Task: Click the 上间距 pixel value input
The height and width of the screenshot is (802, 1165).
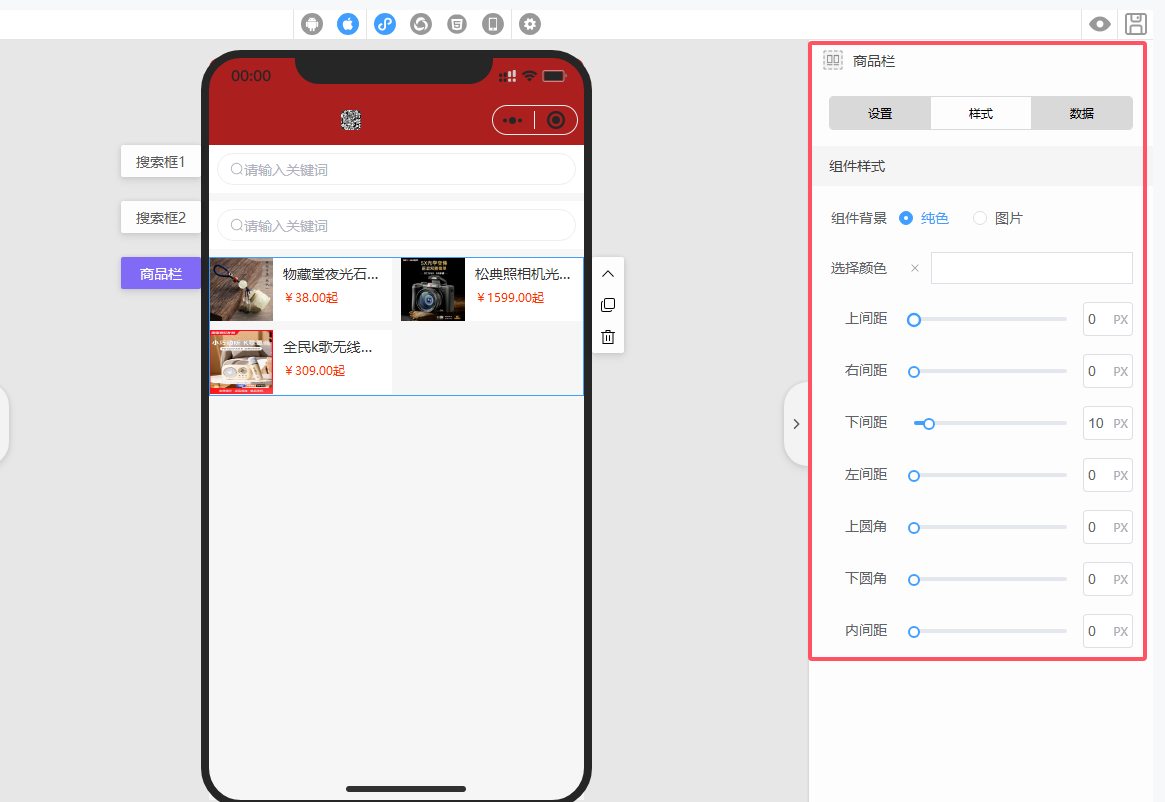Action: [x=1095, y=320]
